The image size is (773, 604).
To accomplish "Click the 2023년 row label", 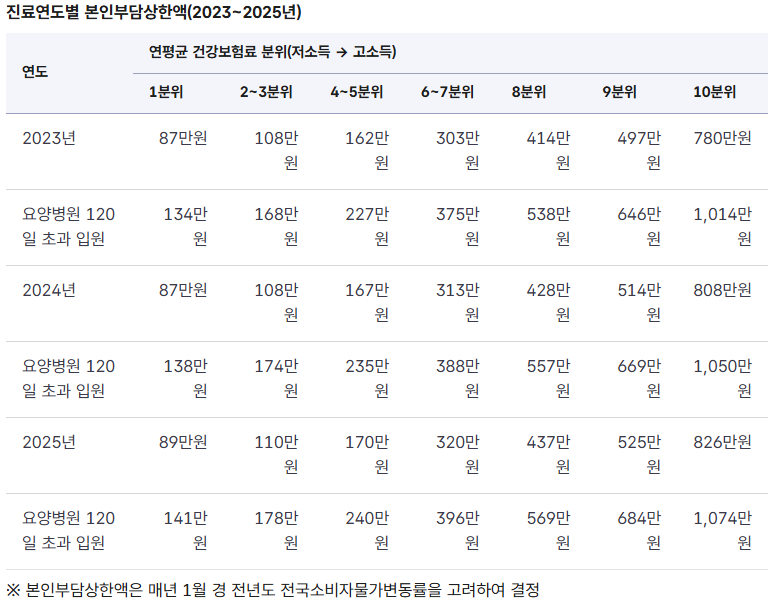I will coord(49,138).
